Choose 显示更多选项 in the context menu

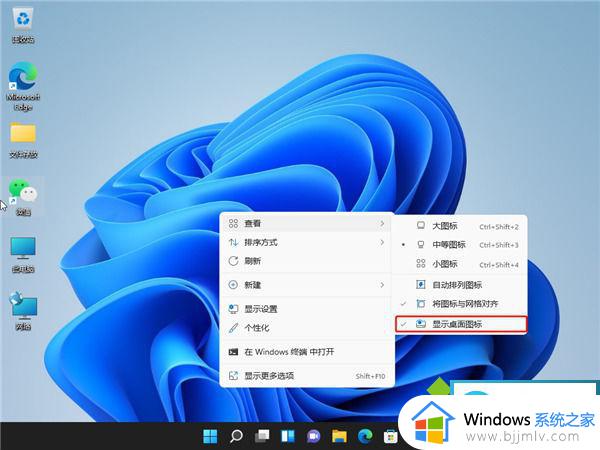click(307, 376)
